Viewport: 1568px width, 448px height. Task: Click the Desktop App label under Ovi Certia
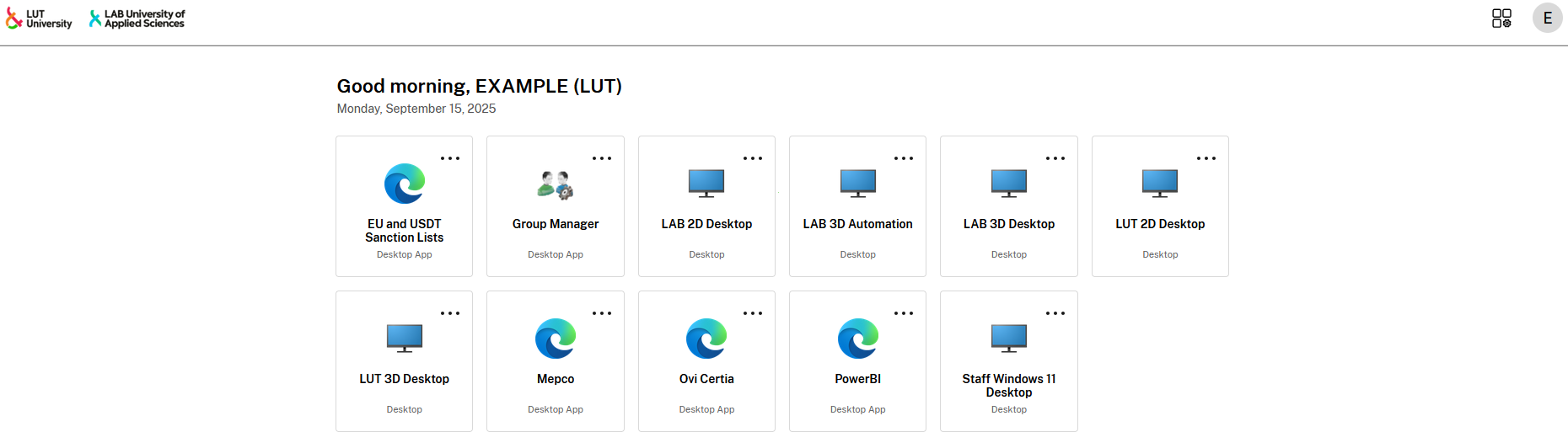(706, 409)
